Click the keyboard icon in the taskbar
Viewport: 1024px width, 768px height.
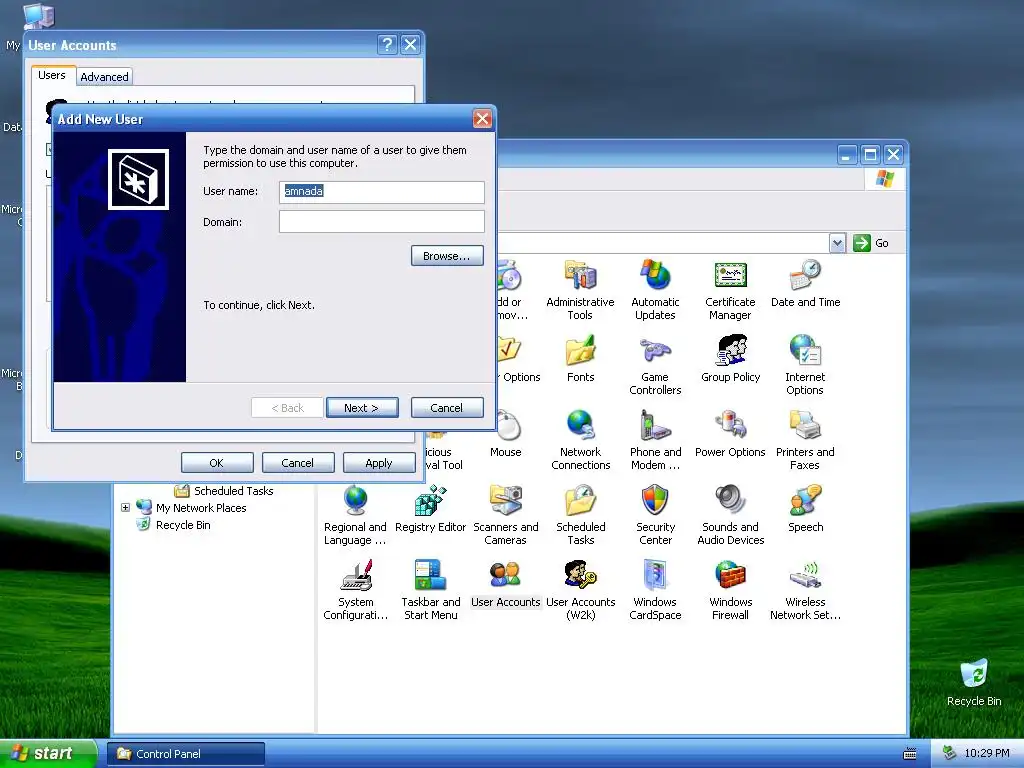[910, 754]
